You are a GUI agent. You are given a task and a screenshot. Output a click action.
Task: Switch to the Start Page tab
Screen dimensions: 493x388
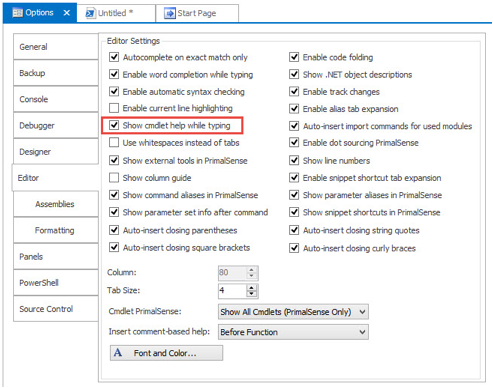tap(197, 13)
